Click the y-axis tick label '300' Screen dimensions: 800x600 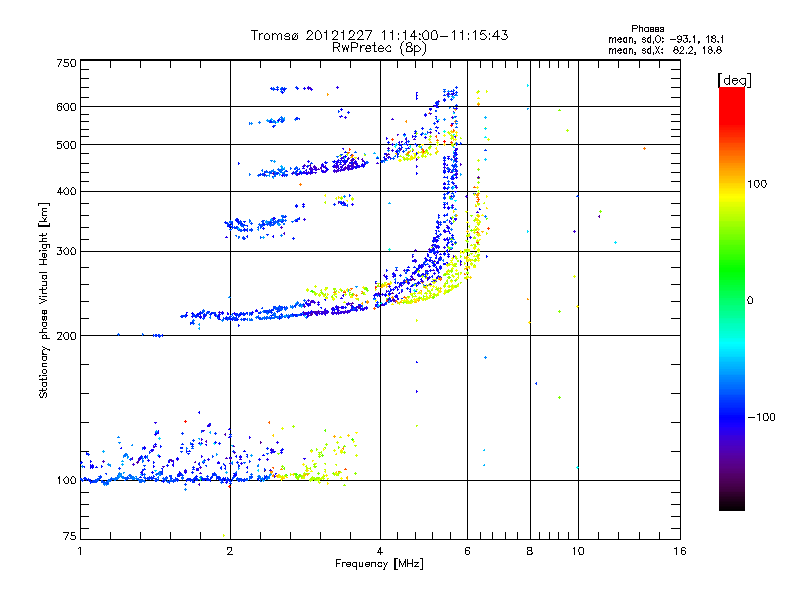(66, 251)
